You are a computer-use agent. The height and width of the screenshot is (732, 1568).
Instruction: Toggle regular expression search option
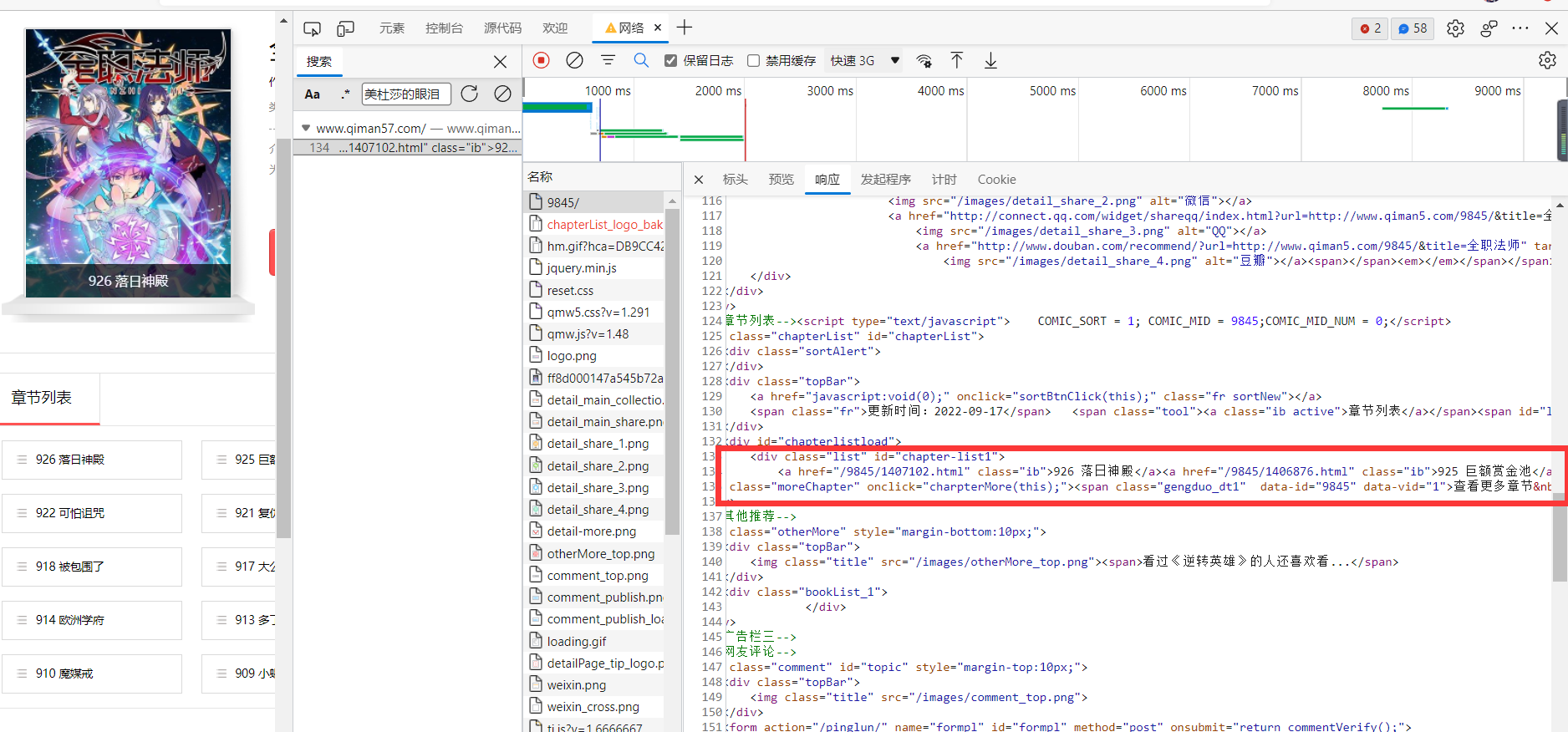pos(345,94)
